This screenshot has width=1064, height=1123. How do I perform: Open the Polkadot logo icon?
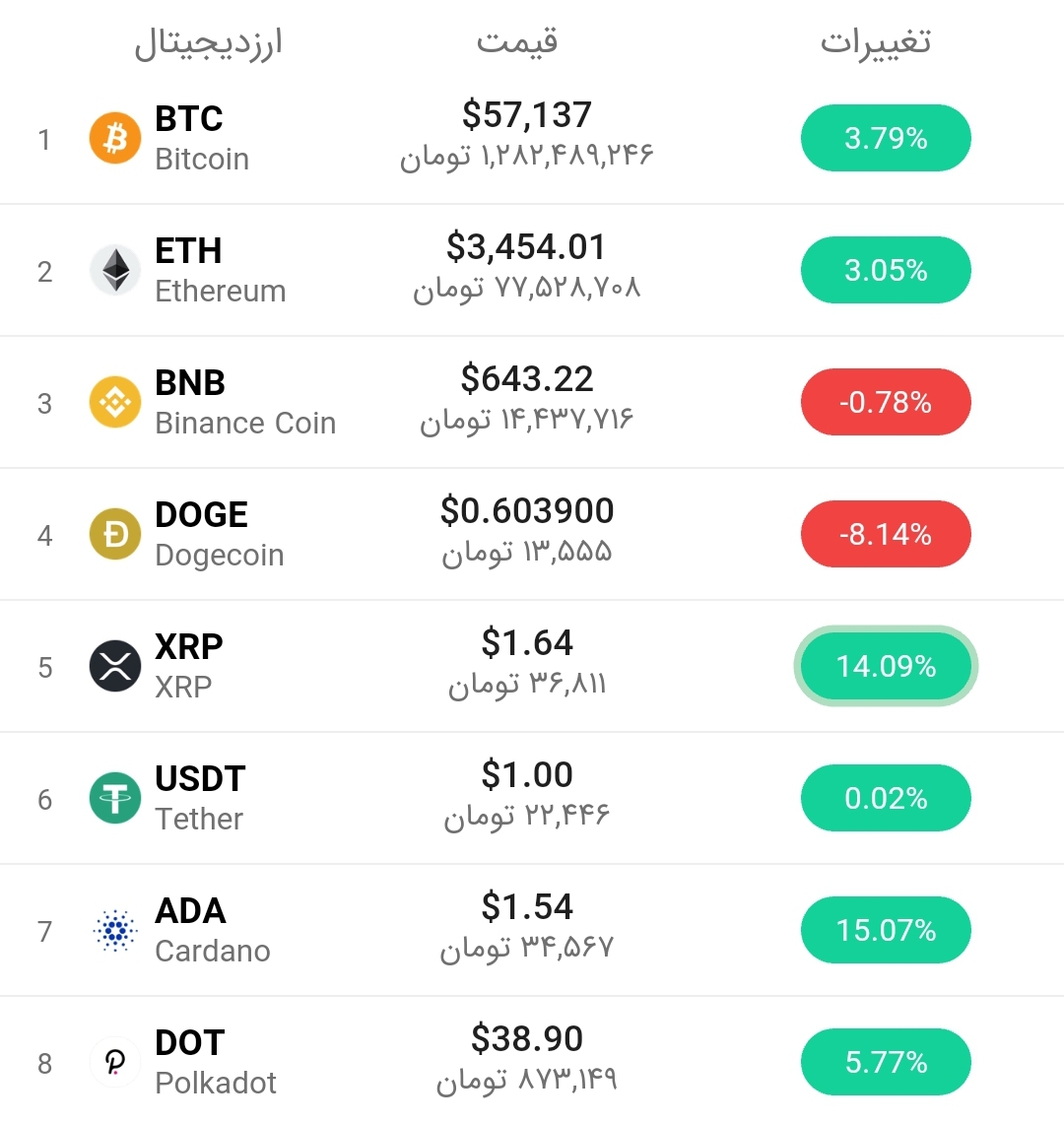click(x=115, y=1062)
